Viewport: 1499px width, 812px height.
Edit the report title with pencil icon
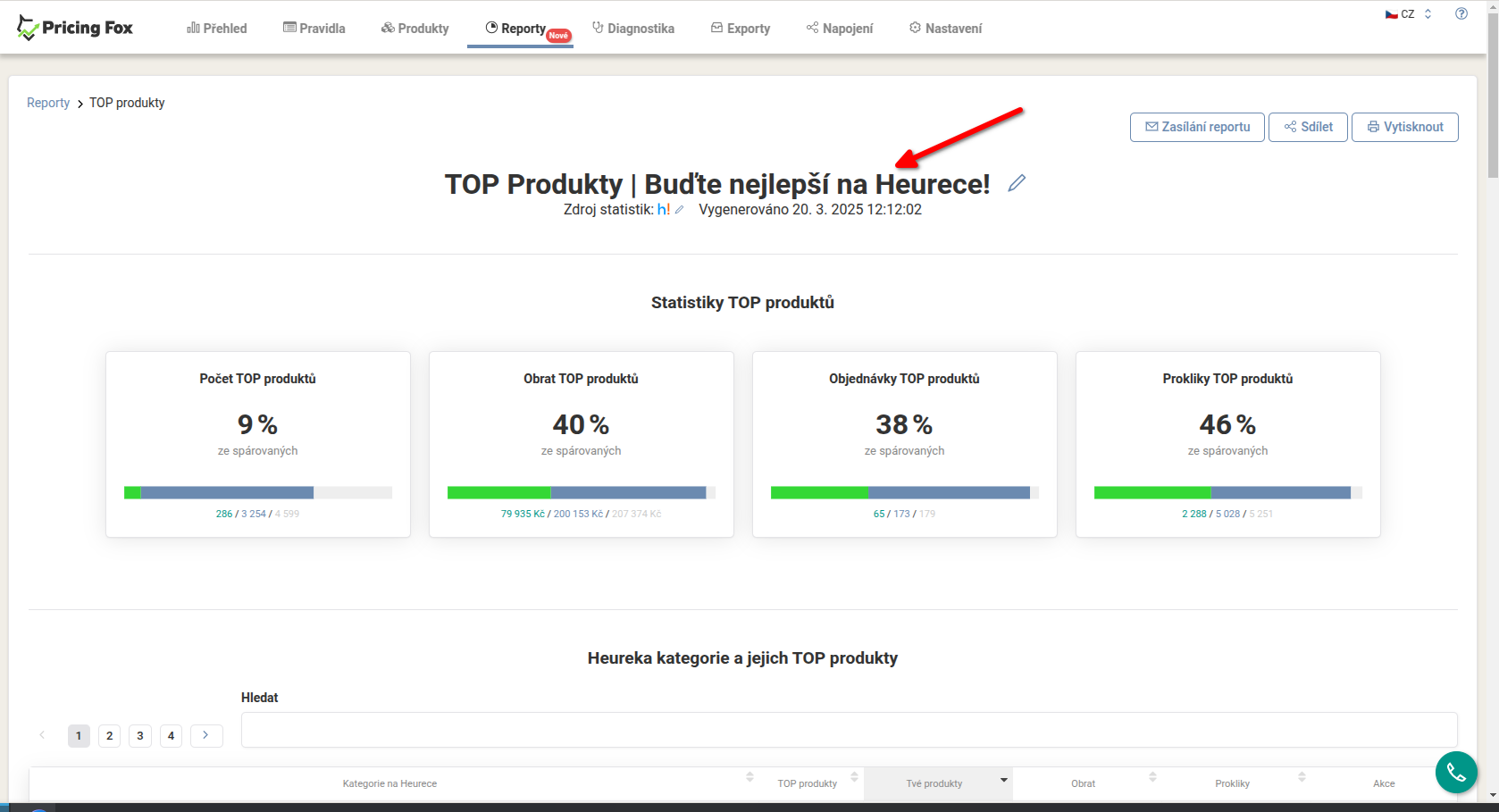1017,183
